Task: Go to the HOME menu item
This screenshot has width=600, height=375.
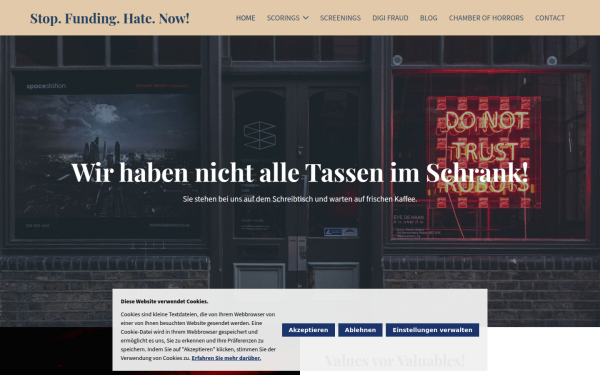Action: pyautogui.click(x=245, y=18)
